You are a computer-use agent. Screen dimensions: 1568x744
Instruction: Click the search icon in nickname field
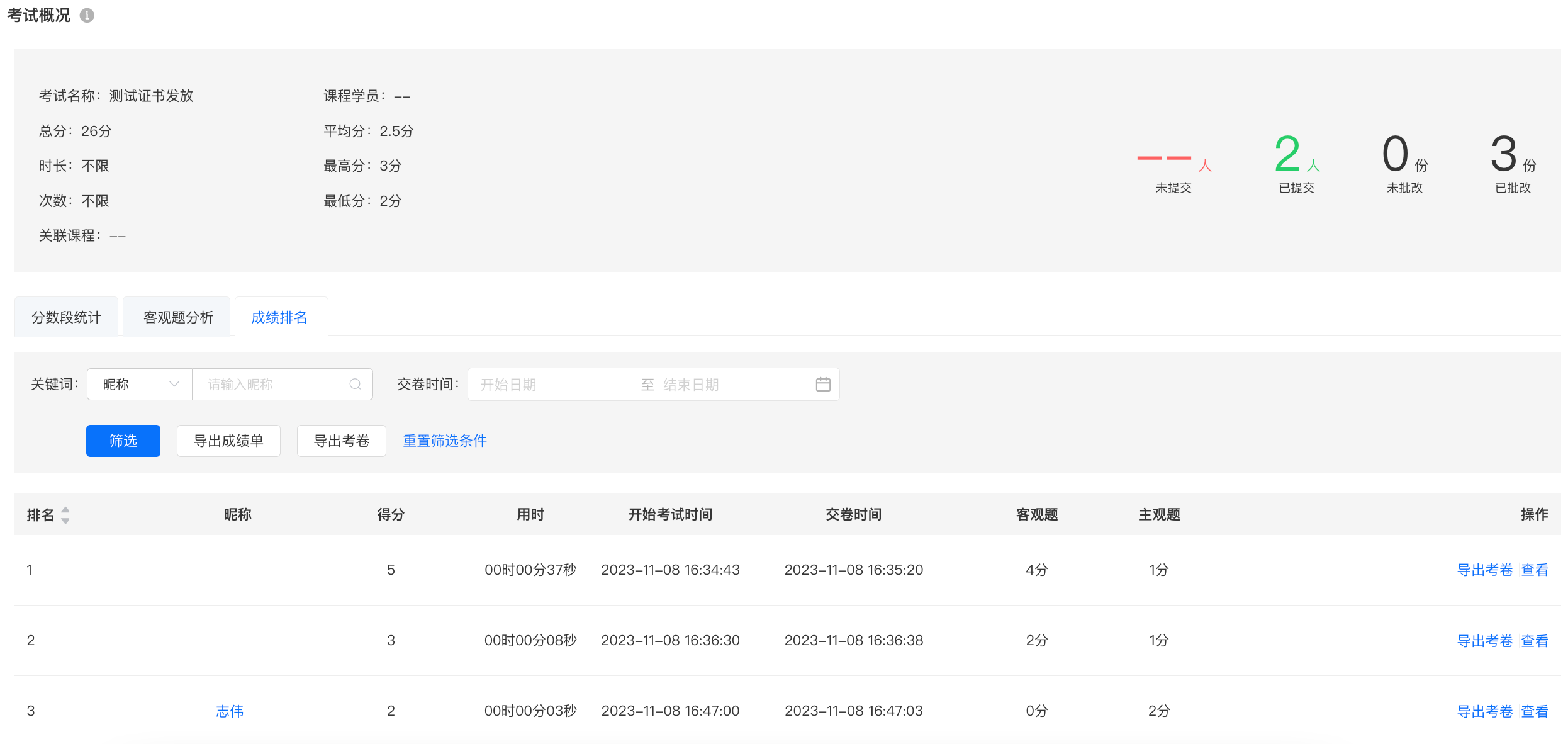pyautogui.click(x=356, y=384)
